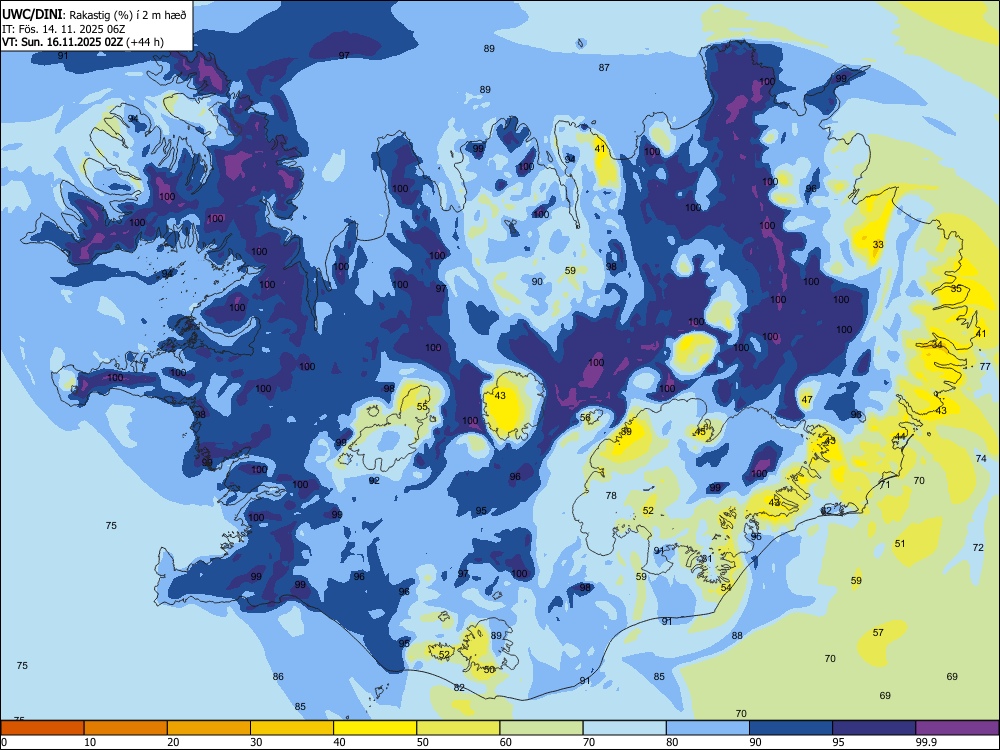Click the title text 'UWC/DINI: Rakastig (%) í 2 m hæð'
Viewport: 1000px width, 750px height.
pyautogui.click(x=94, y=15)
